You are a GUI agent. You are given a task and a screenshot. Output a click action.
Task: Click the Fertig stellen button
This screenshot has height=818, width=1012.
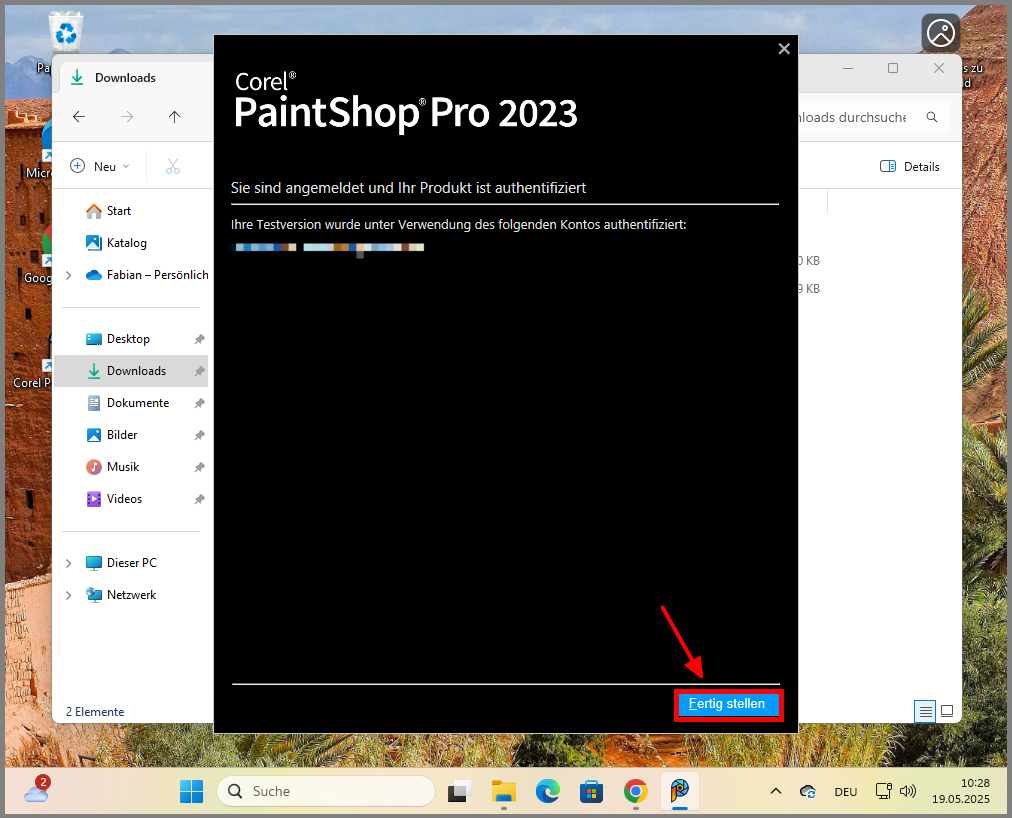(x=728, y=704)
